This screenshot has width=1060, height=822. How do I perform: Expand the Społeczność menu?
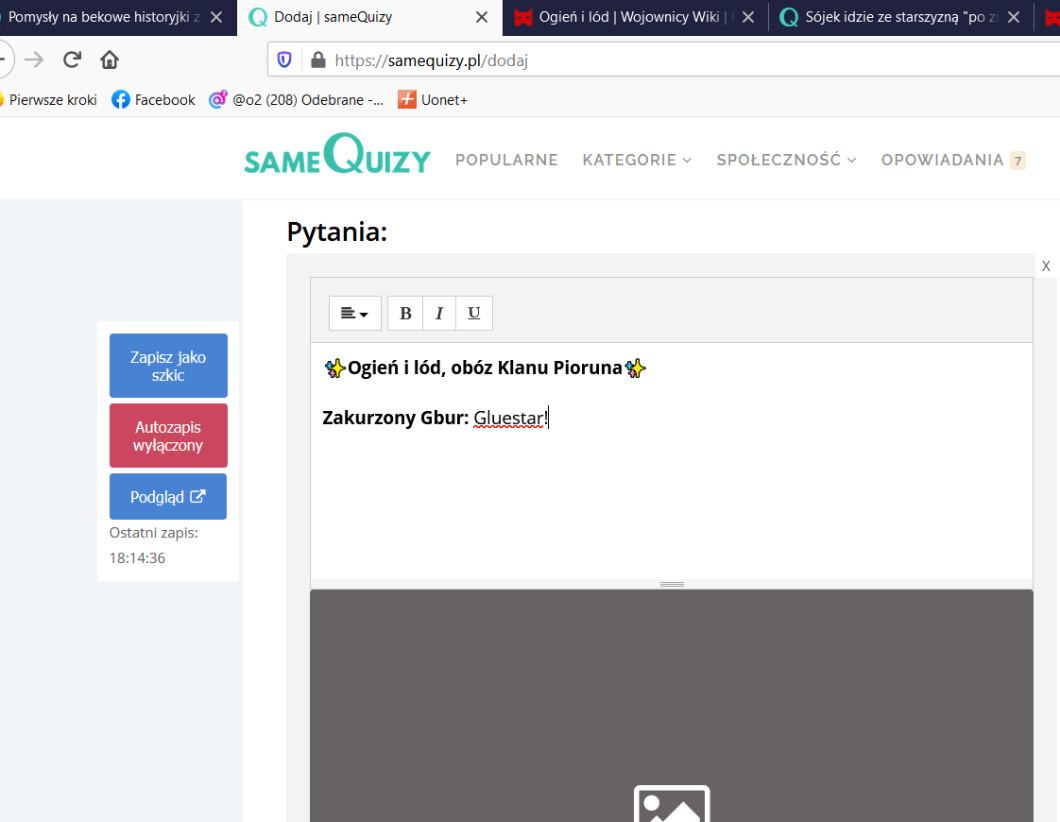786,160
